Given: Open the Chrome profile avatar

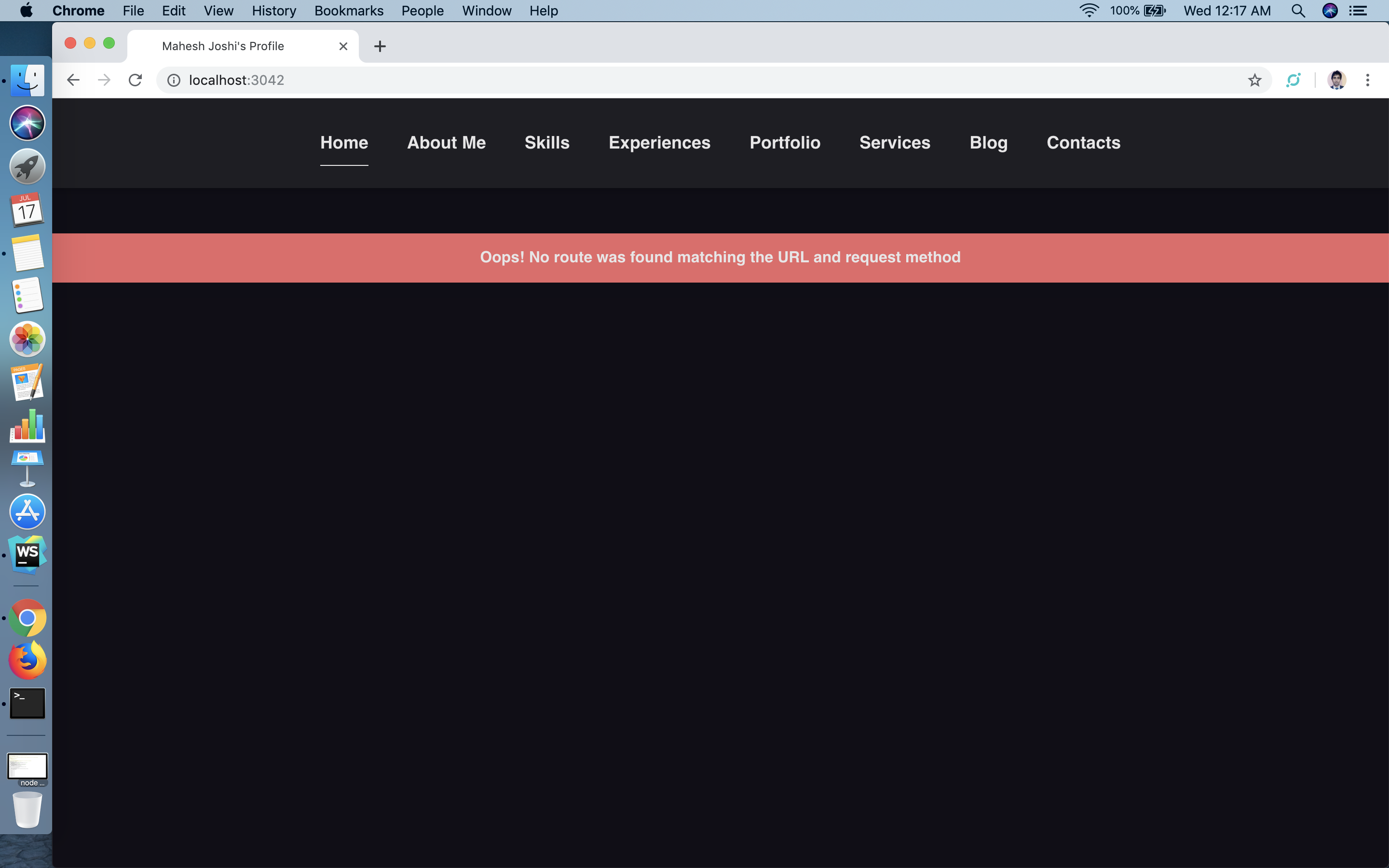Looking at the screenshot, I should 1336,80.
